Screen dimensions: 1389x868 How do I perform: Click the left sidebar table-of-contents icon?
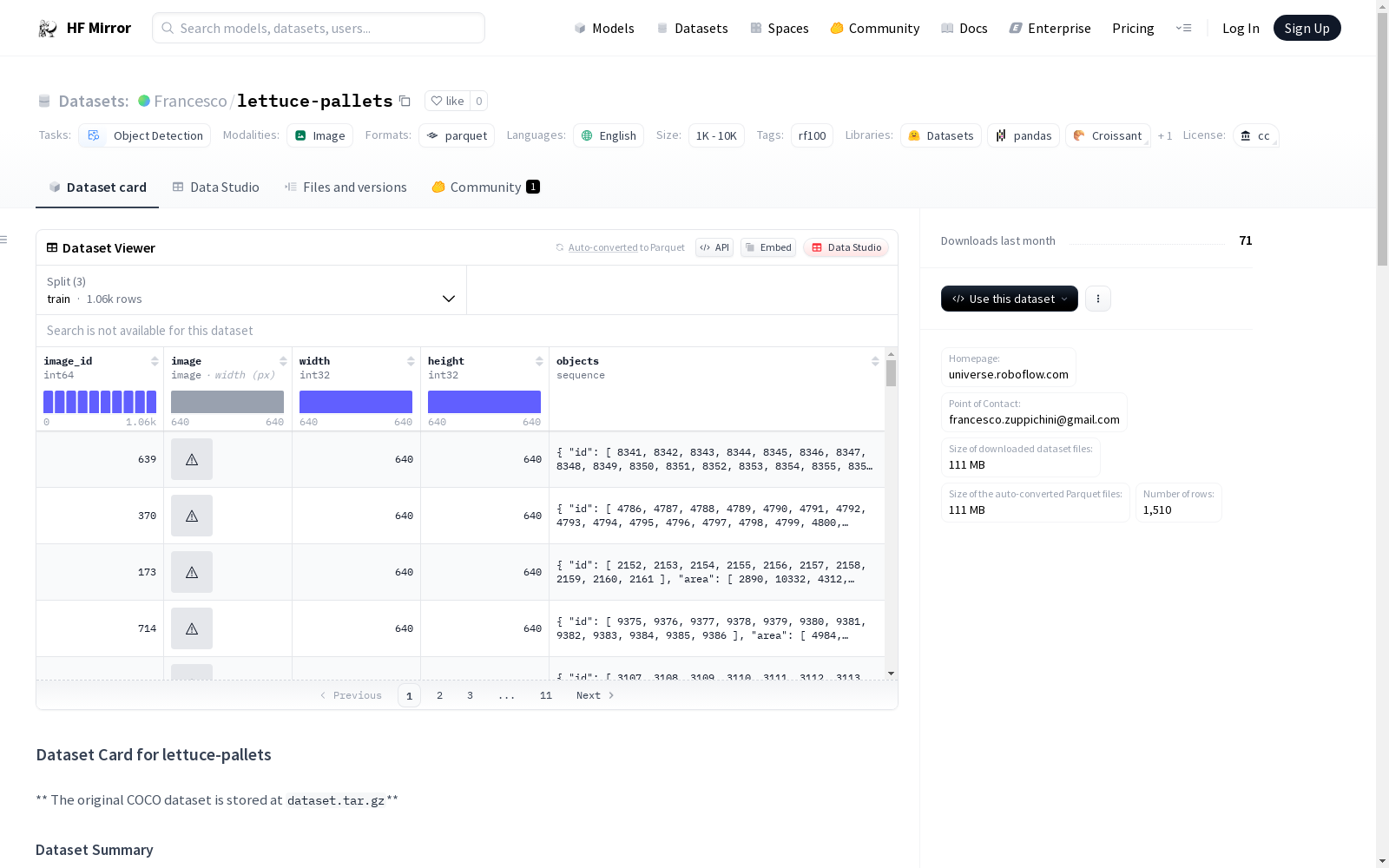click(x=4, y=240)
